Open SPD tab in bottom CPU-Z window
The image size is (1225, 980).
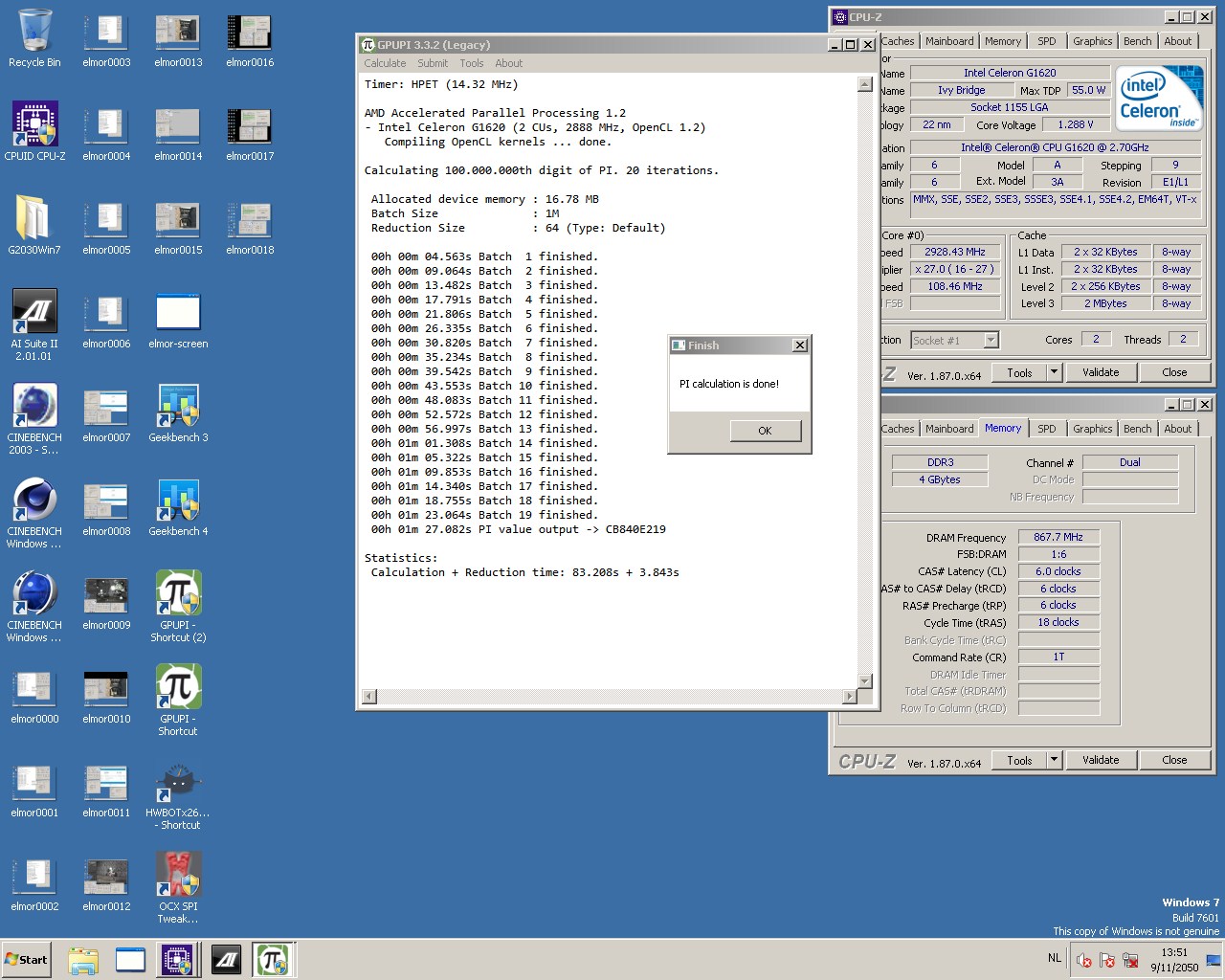[x=1047, y=429]
